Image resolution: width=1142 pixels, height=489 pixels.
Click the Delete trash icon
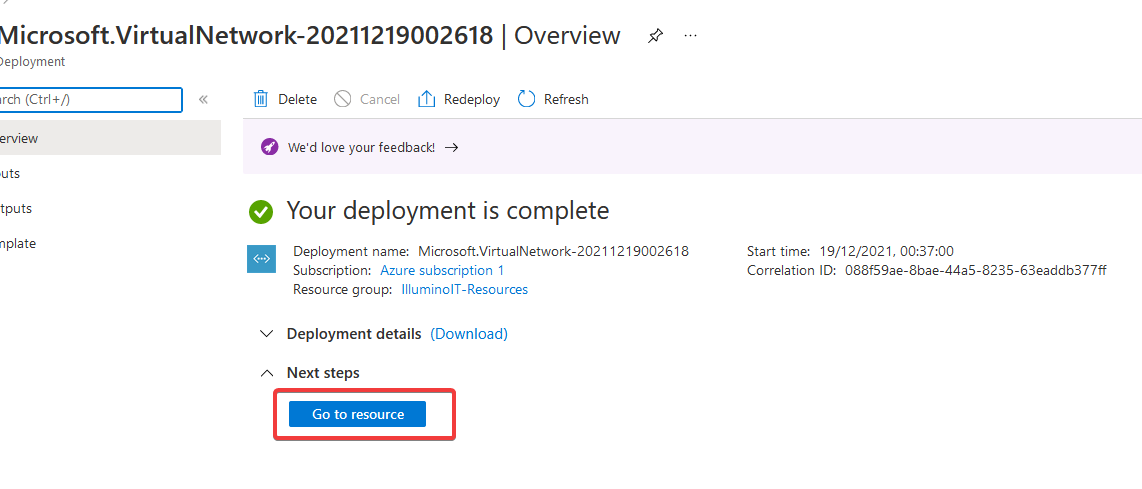260,99
